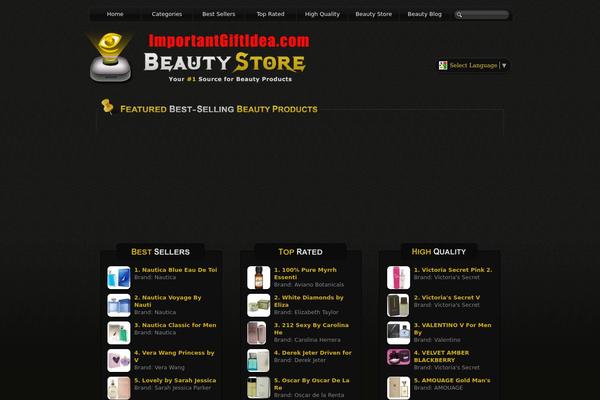
Task: Click the golden eye site logo icon
Action: click(110, 57)
